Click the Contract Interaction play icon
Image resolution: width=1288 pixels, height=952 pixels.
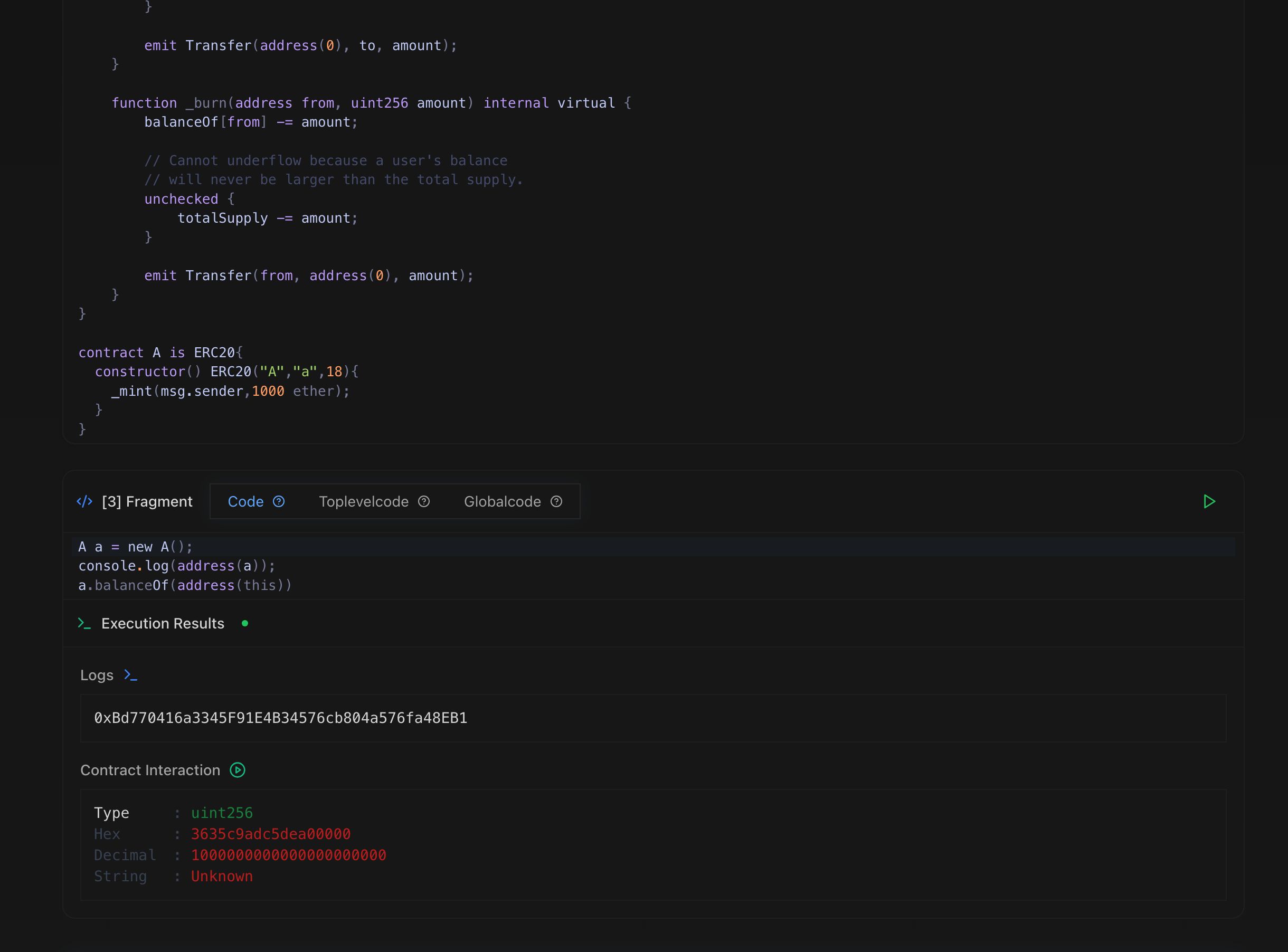(x=238, y=770)
